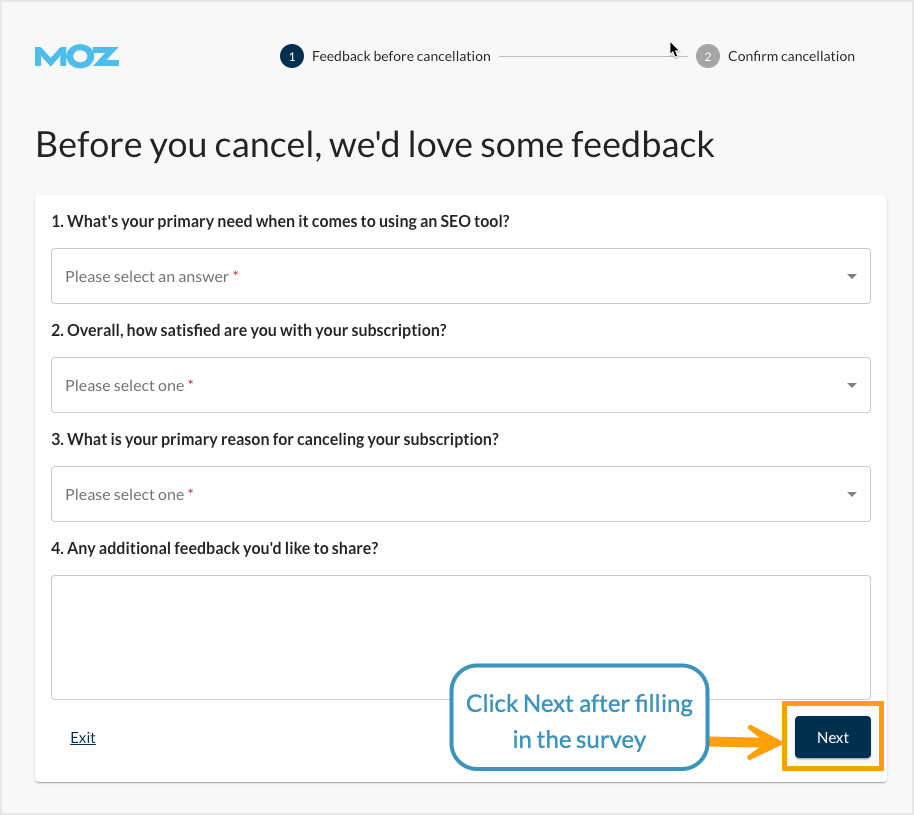Click the MOZ logo

click(76, 56)
